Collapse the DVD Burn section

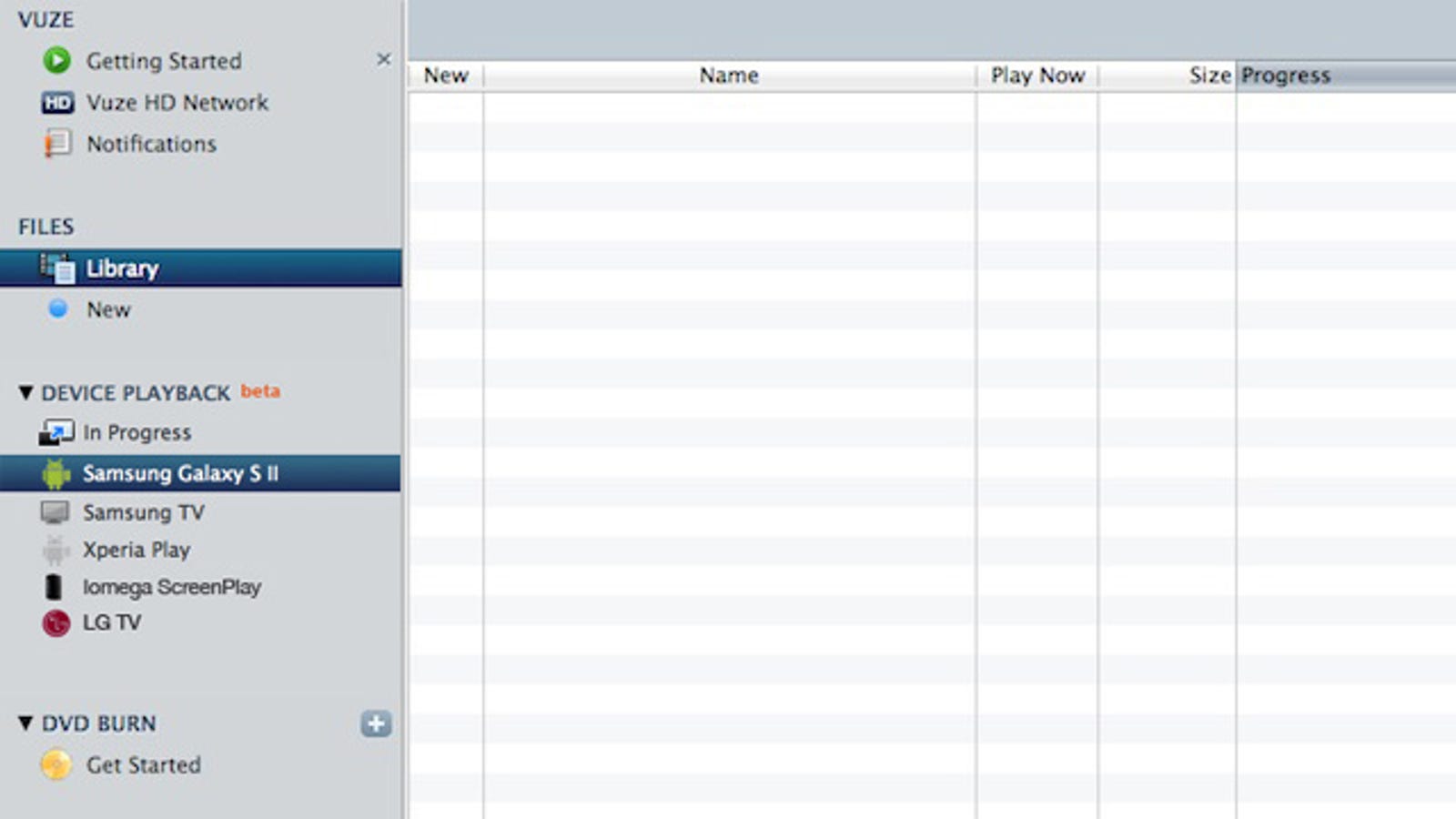coord(25,723)
